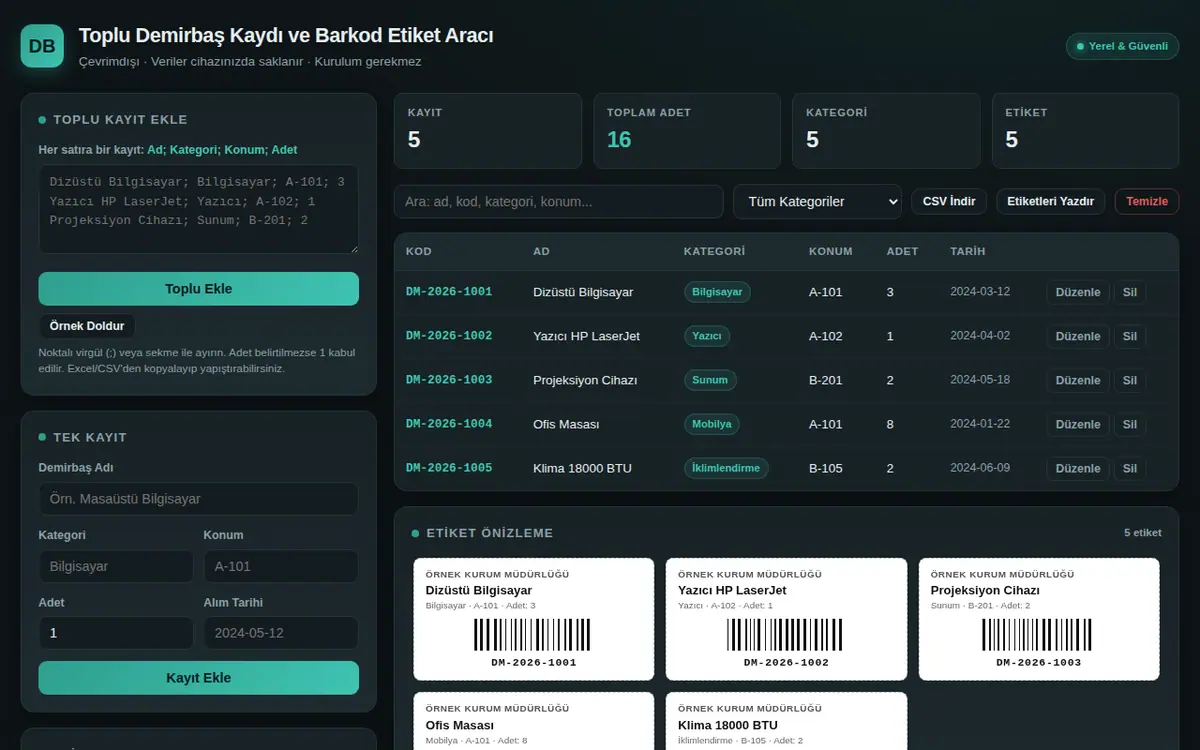Viewport: 1200px width, 750px height.
Task: Edit the Projeksiyon Cihazı entry
Action: 1078,380
